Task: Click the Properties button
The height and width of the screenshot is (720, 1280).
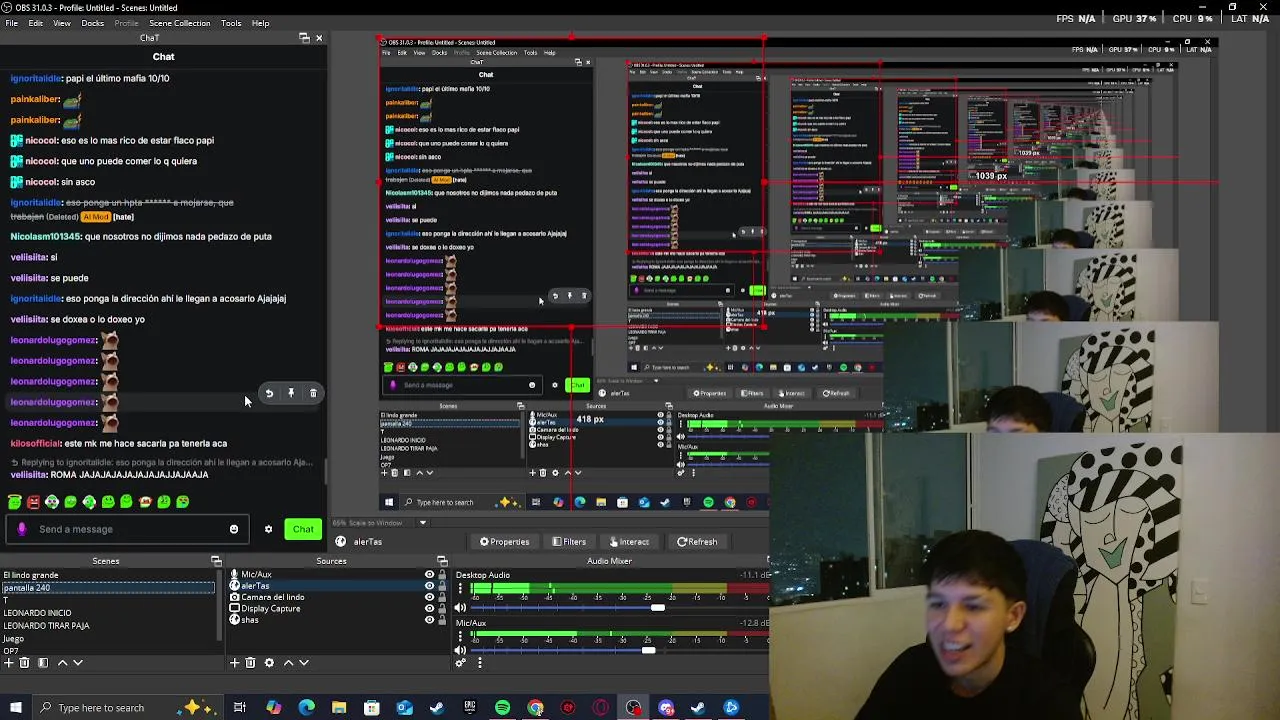Action: click(504, 542)
